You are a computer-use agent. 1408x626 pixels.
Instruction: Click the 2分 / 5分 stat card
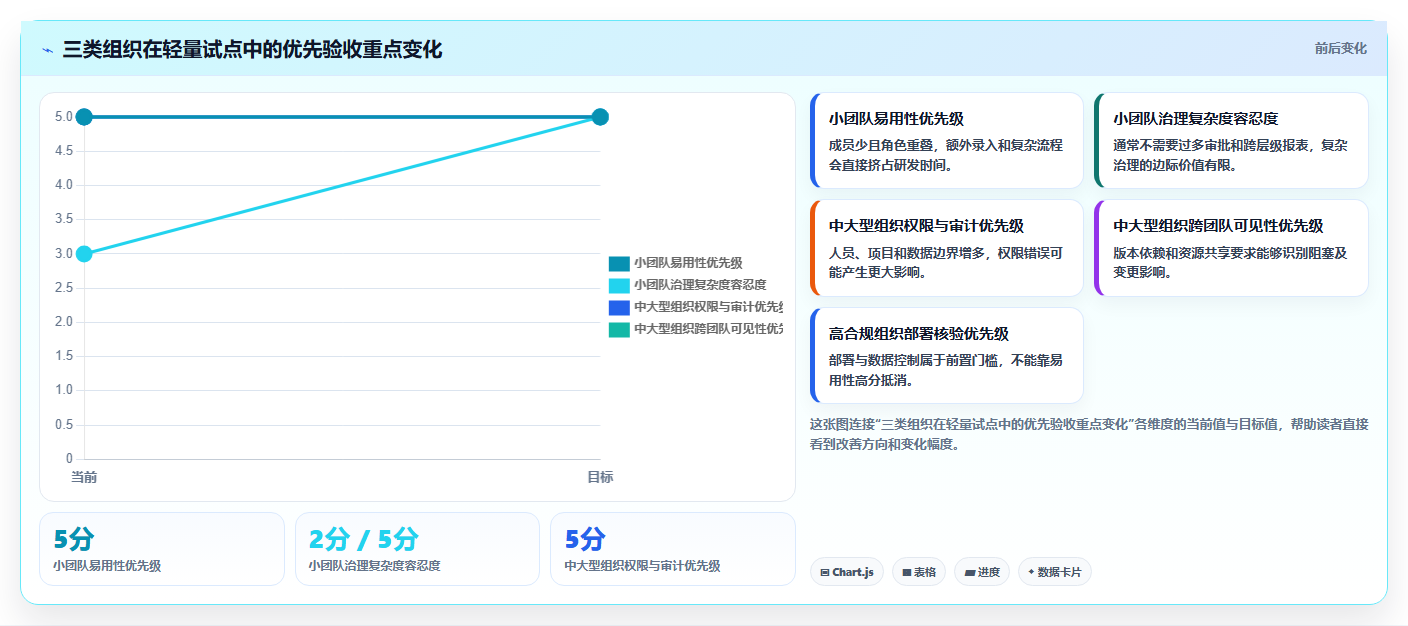tap(417, 549)
